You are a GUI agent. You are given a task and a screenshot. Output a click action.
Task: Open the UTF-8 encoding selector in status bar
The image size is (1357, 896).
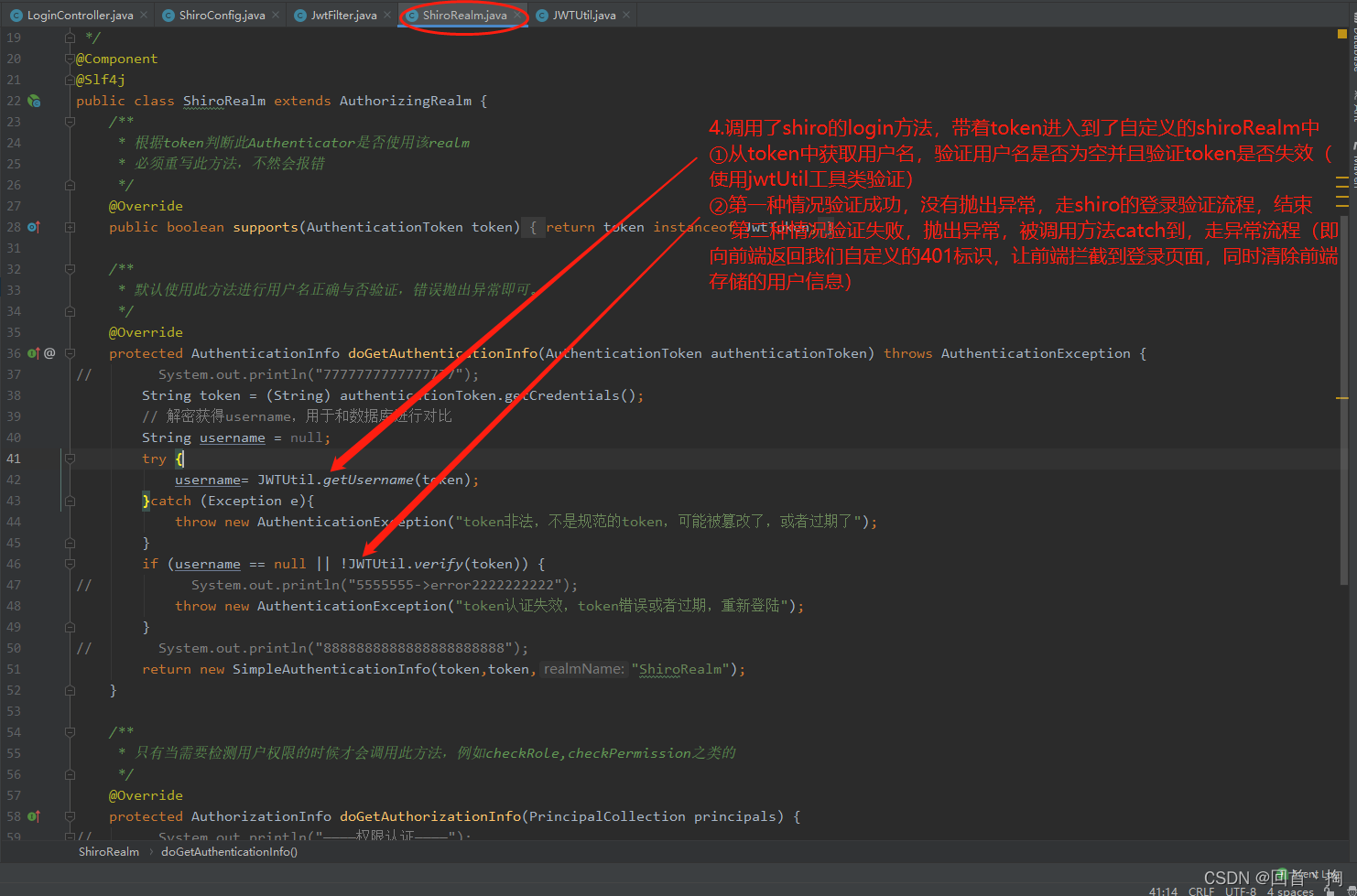click(x=1241, y=891)
